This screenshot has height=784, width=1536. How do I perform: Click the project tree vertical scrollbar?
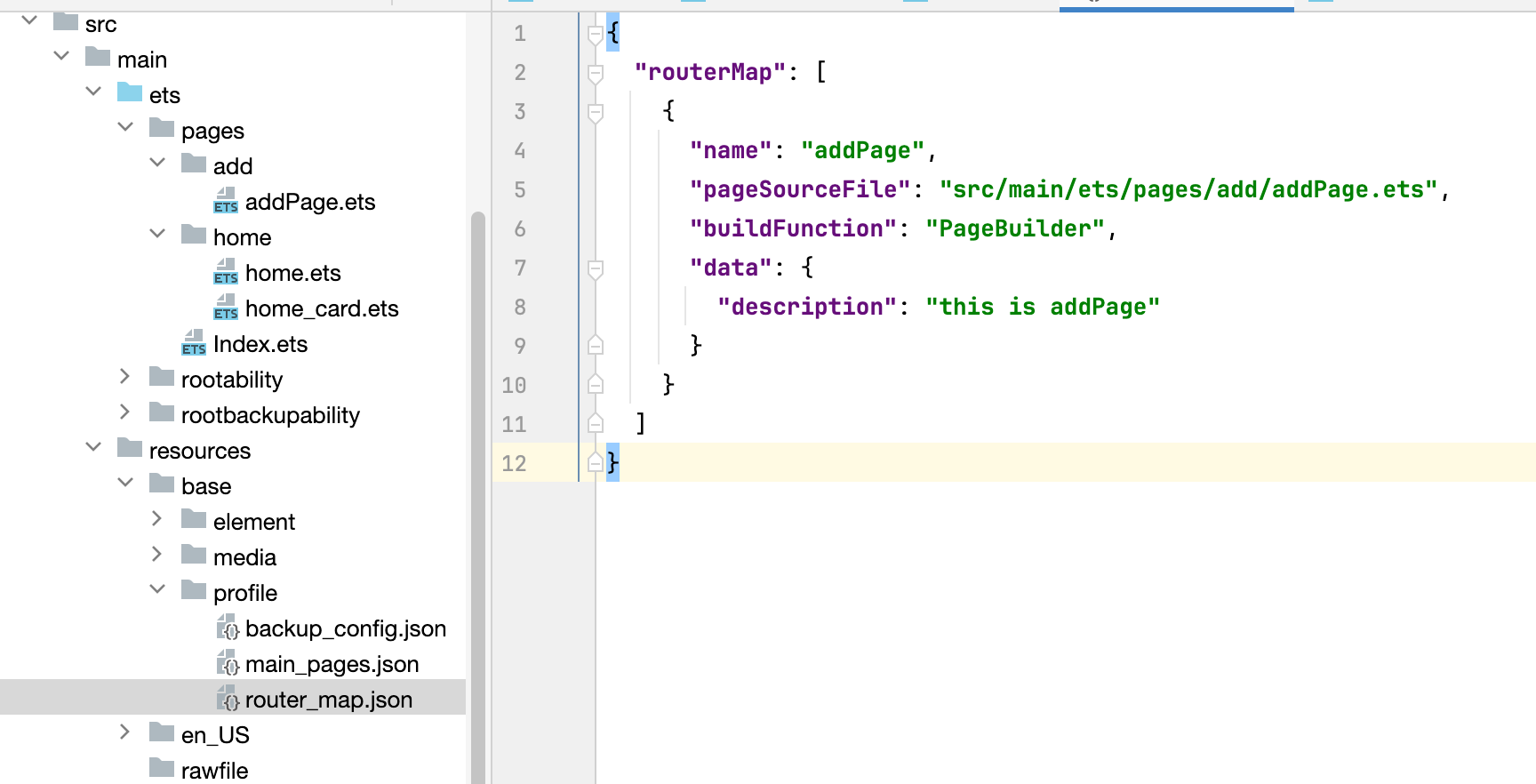coord(478,498)
